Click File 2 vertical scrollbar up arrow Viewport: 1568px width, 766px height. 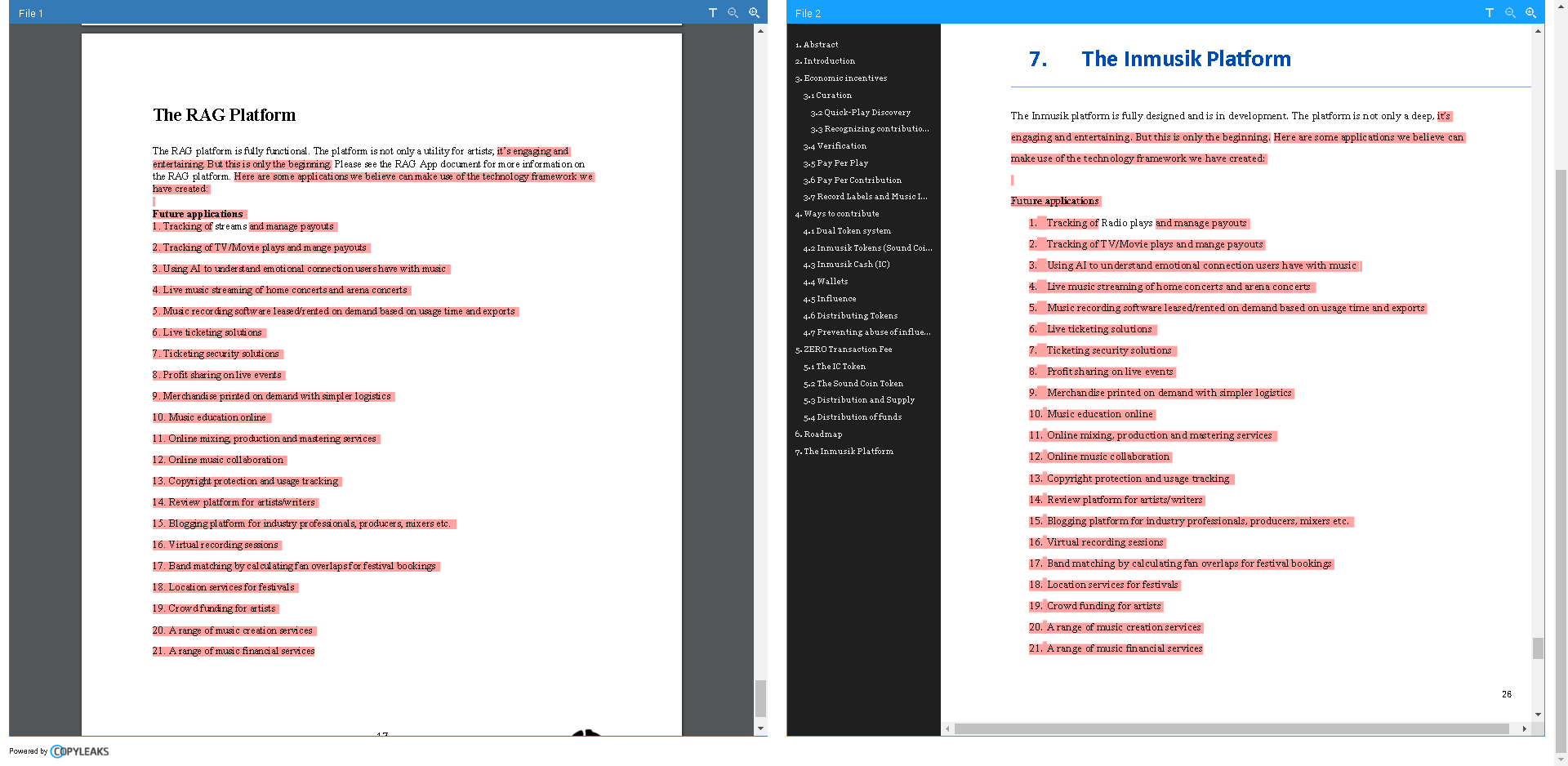tap(1538, 31)
